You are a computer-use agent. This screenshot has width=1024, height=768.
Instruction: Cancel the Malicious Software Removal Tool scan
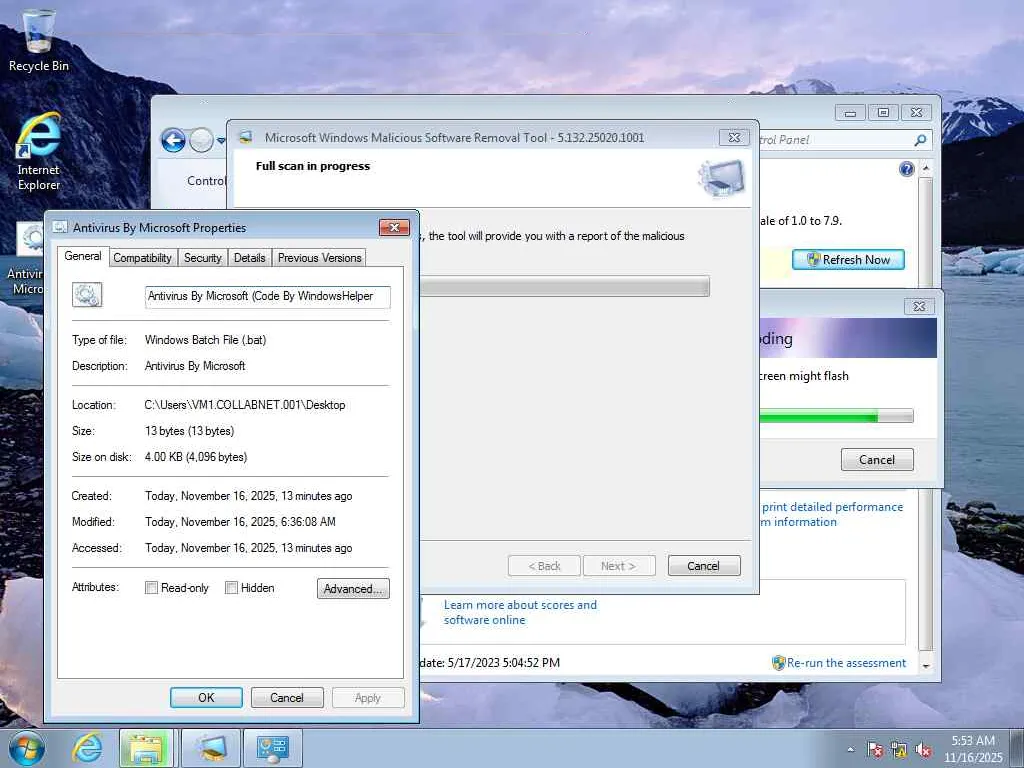pyautogui.click(x=704, y=566)
